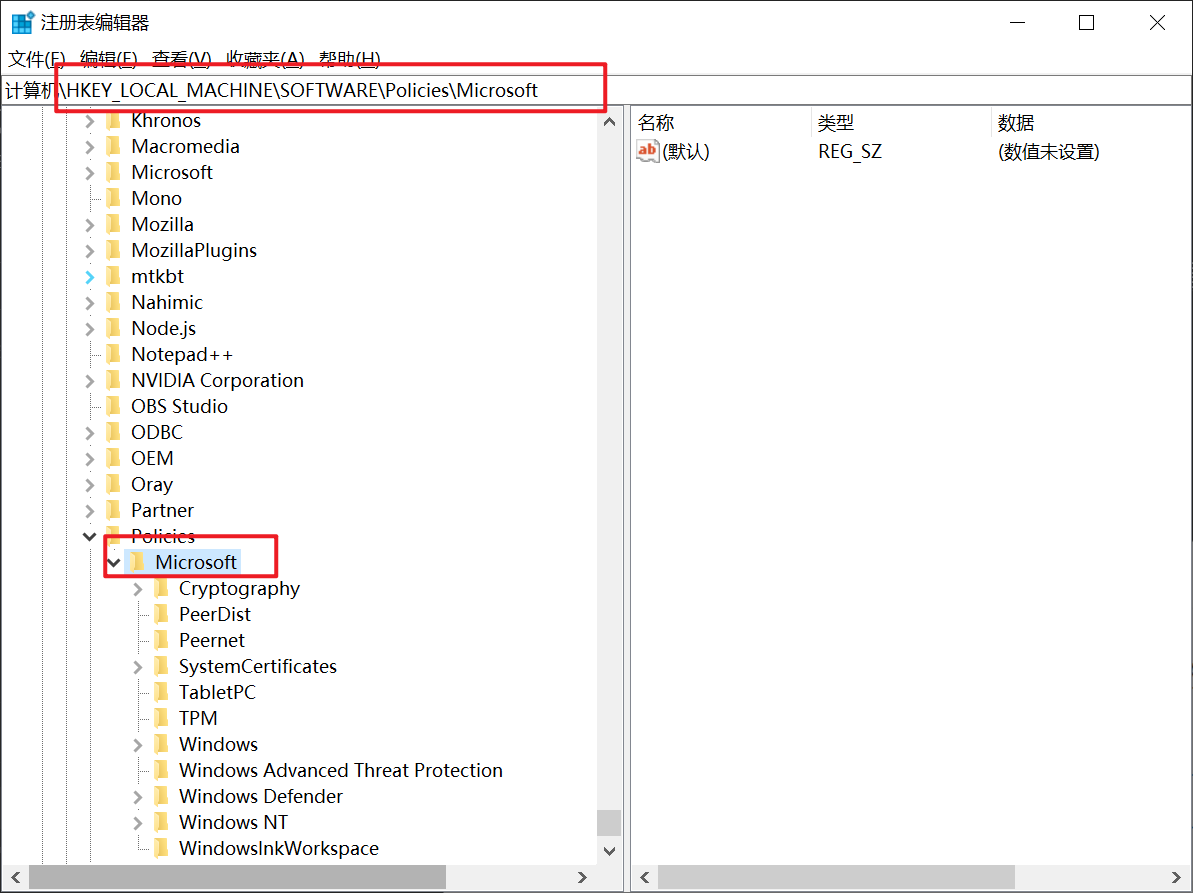Click the folder icon beside Mono
The image size is (1193, 893).
pos(113,199)
